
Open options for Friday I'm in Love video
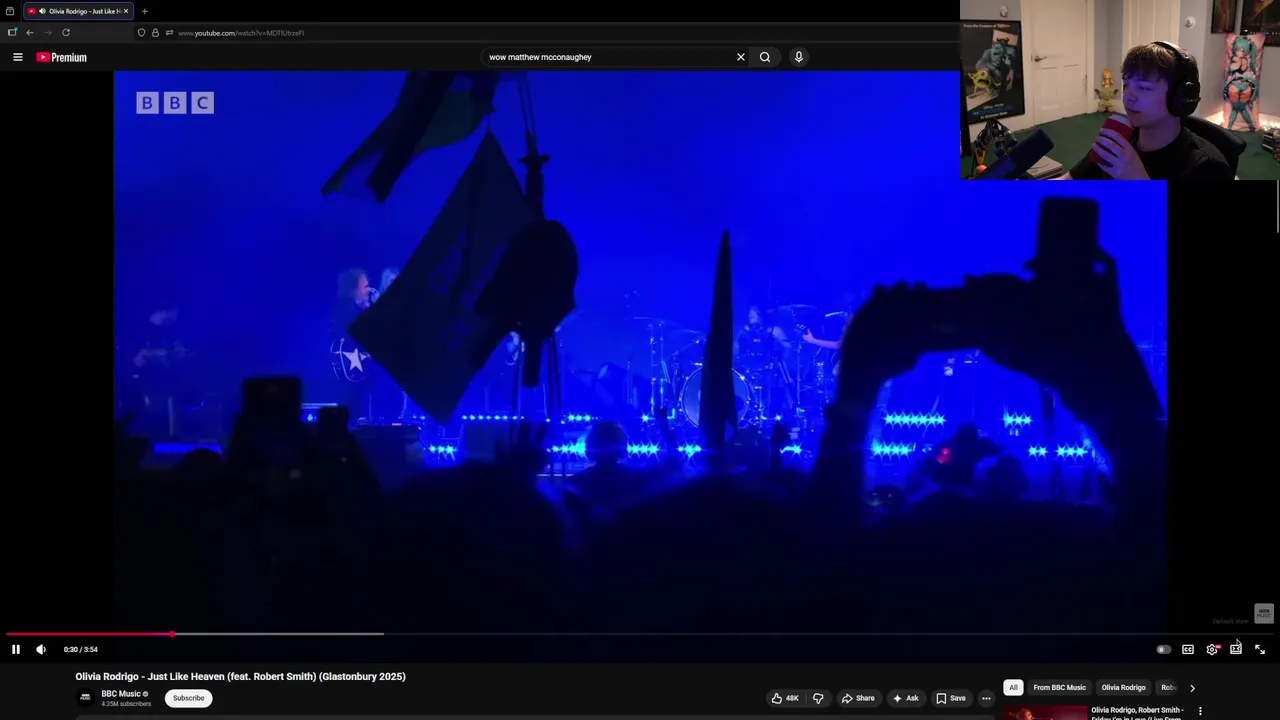(1200, 711)
